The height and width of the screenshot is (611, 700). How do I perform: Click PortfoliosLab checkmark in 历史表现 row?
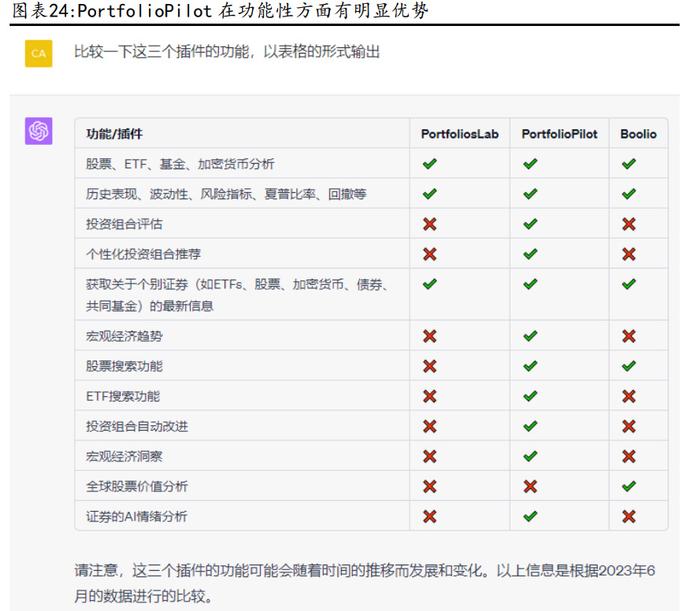(429, 194)
